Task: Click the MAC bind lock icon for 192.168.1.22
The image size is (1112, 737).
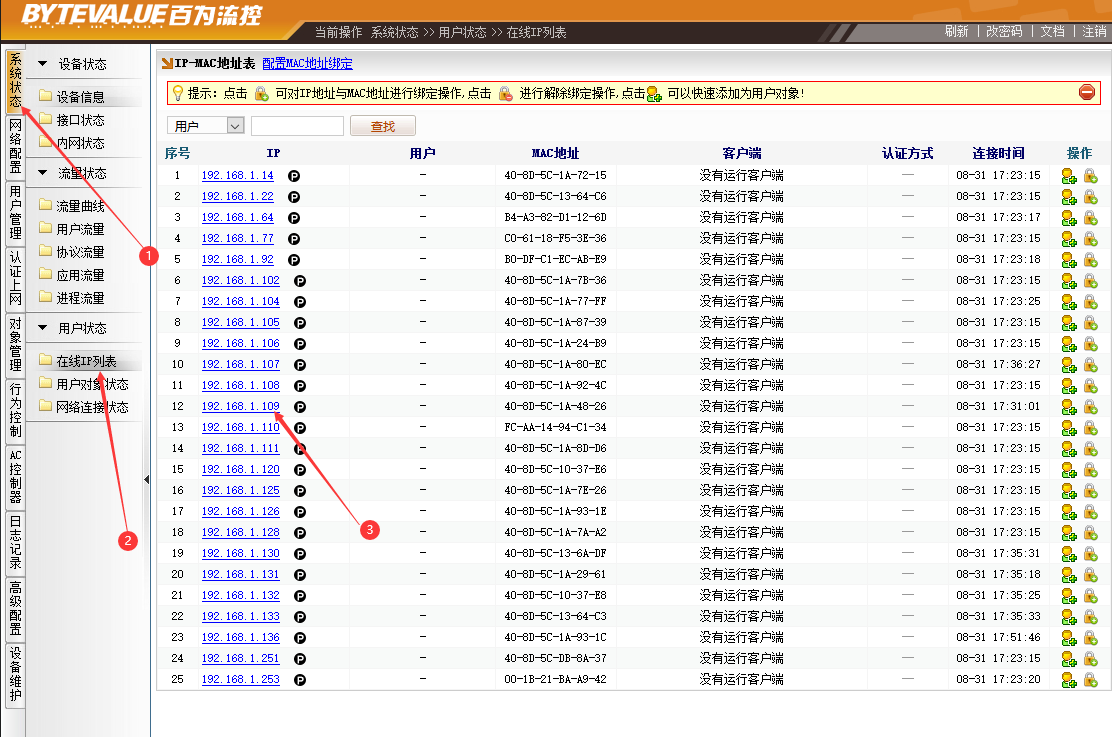Action: coord(1090,197)
